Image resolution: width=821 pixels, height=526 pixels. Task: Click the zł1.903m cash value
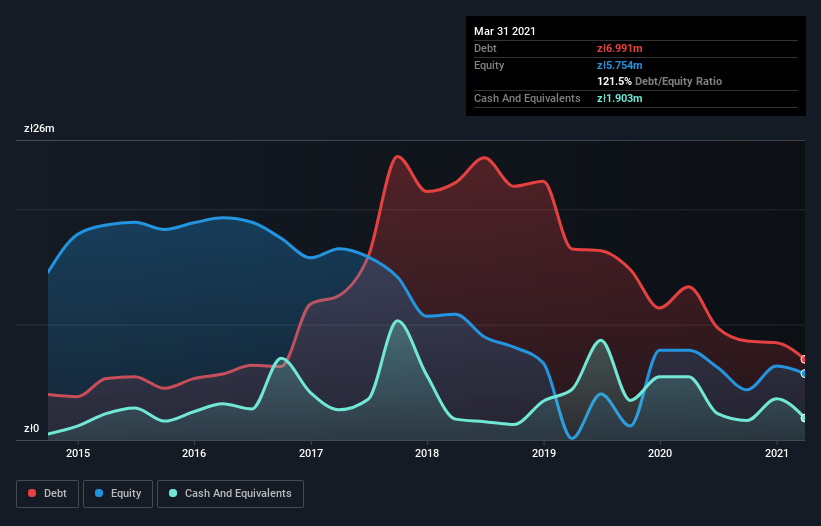(619, 98)
